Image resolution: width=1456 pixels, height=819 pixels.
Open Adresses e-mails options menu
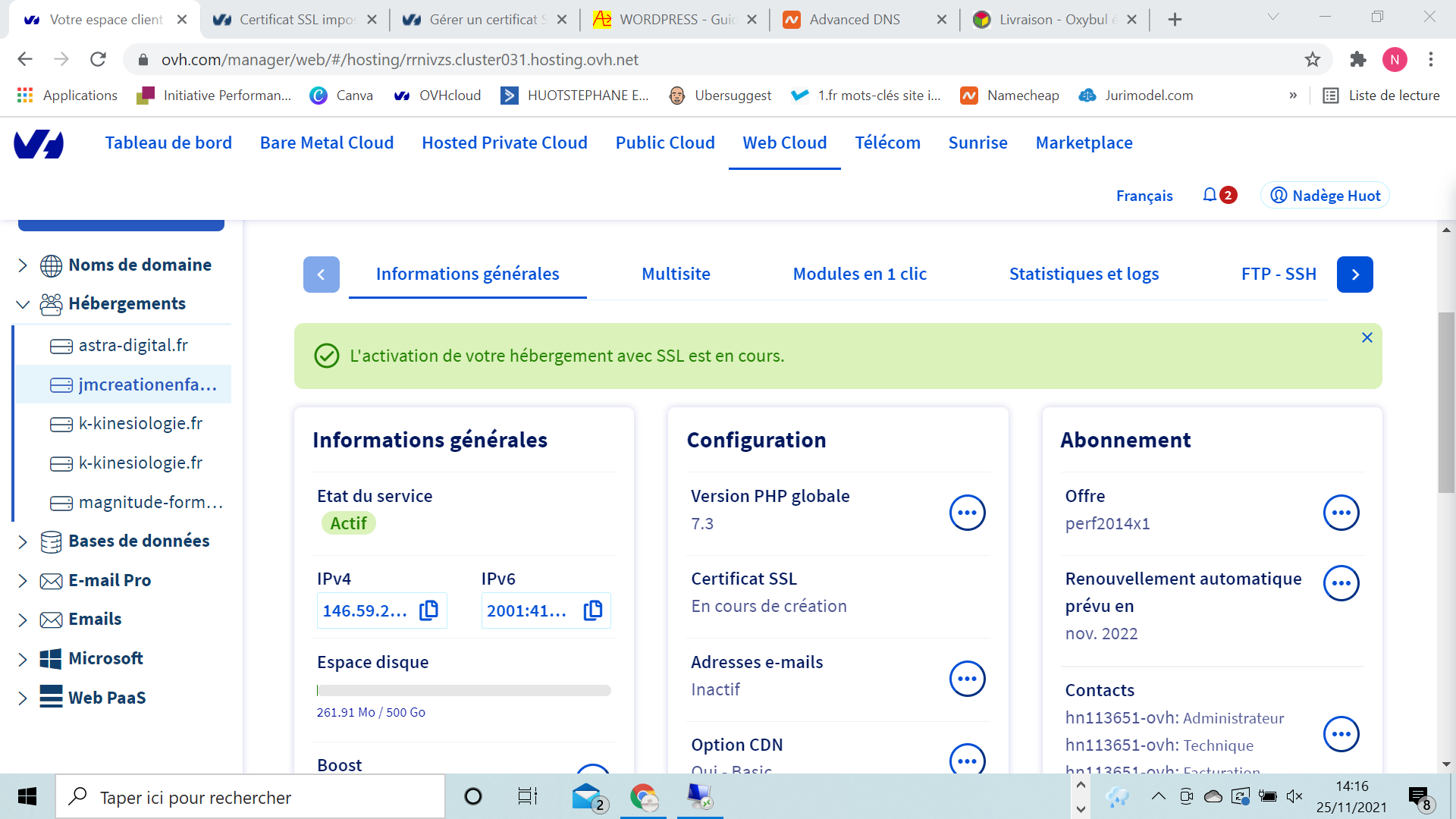click(x=967, y=679)
